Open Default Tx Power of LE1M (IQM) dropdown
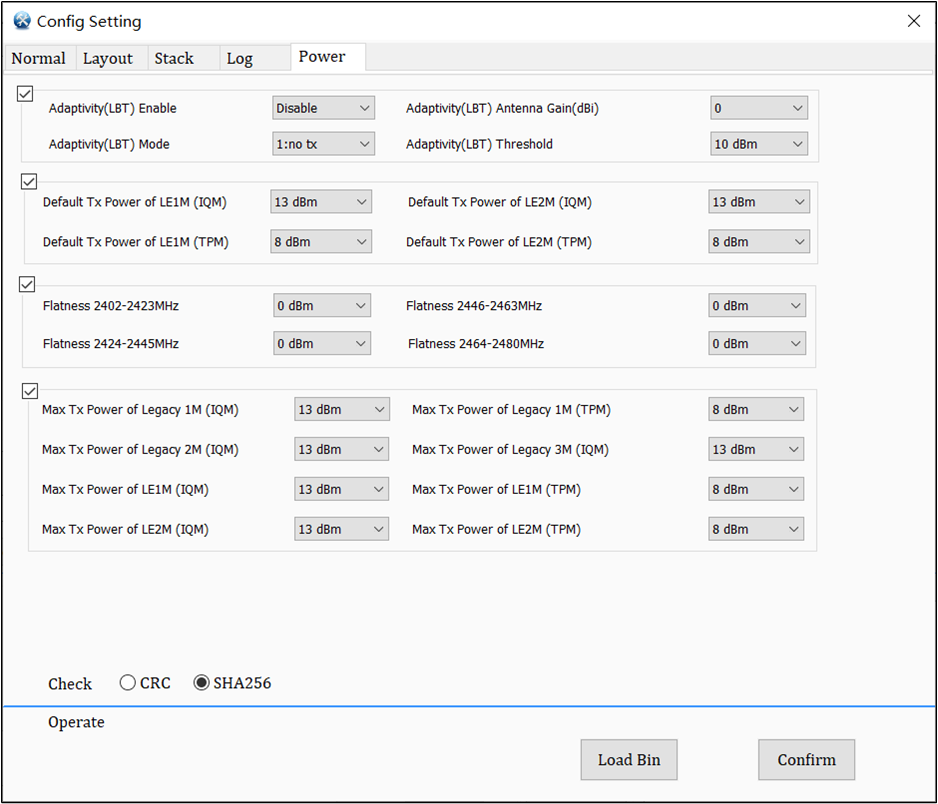 tap(321, 202)
